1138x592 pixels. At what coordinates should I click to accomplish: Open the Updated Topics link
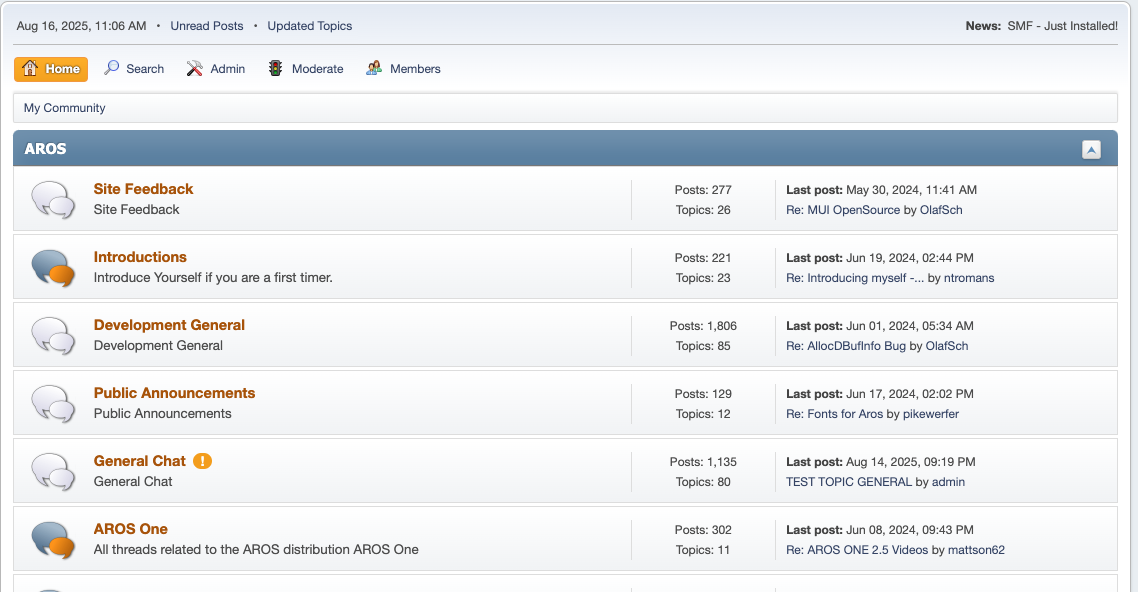[x=310, y=26]
